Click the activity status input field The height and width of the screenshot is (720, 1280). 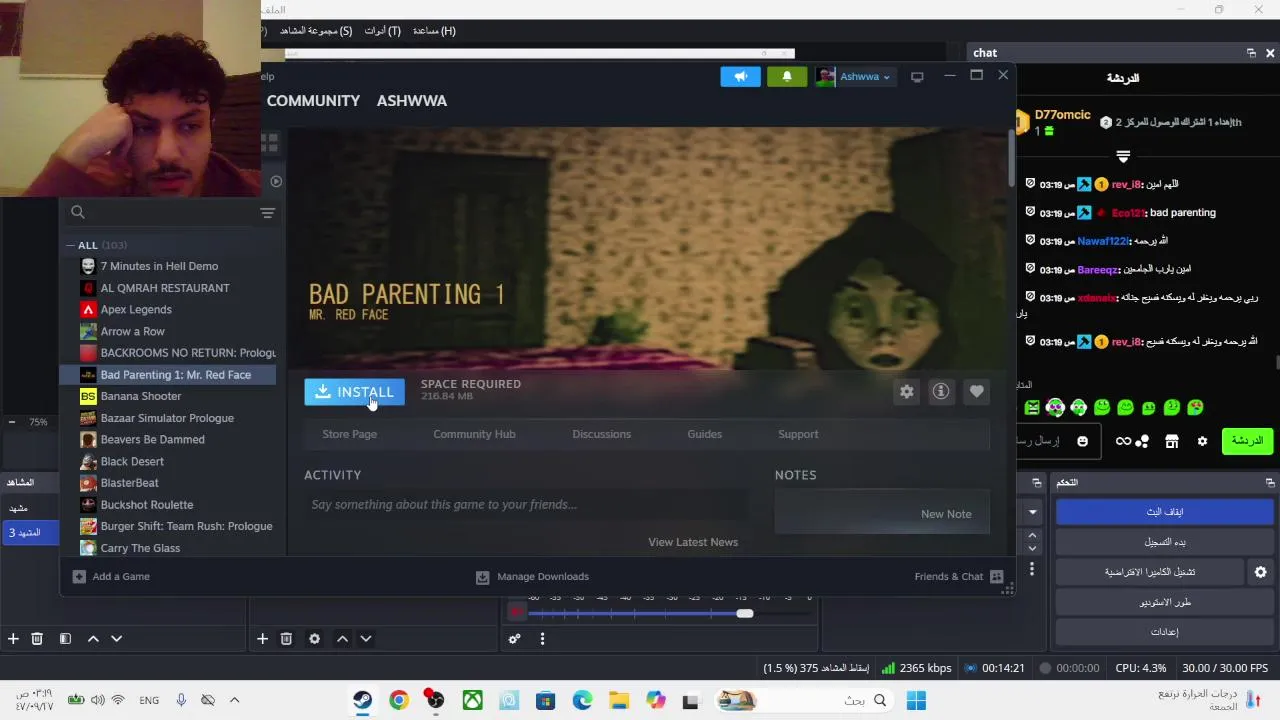tap(526, 505)
